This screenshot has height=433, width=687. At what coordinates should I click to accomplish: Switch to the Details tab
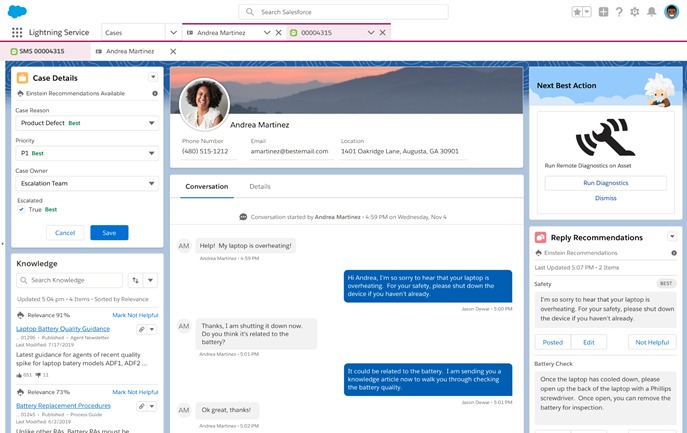pyautogui.click(x=260, y=187)
